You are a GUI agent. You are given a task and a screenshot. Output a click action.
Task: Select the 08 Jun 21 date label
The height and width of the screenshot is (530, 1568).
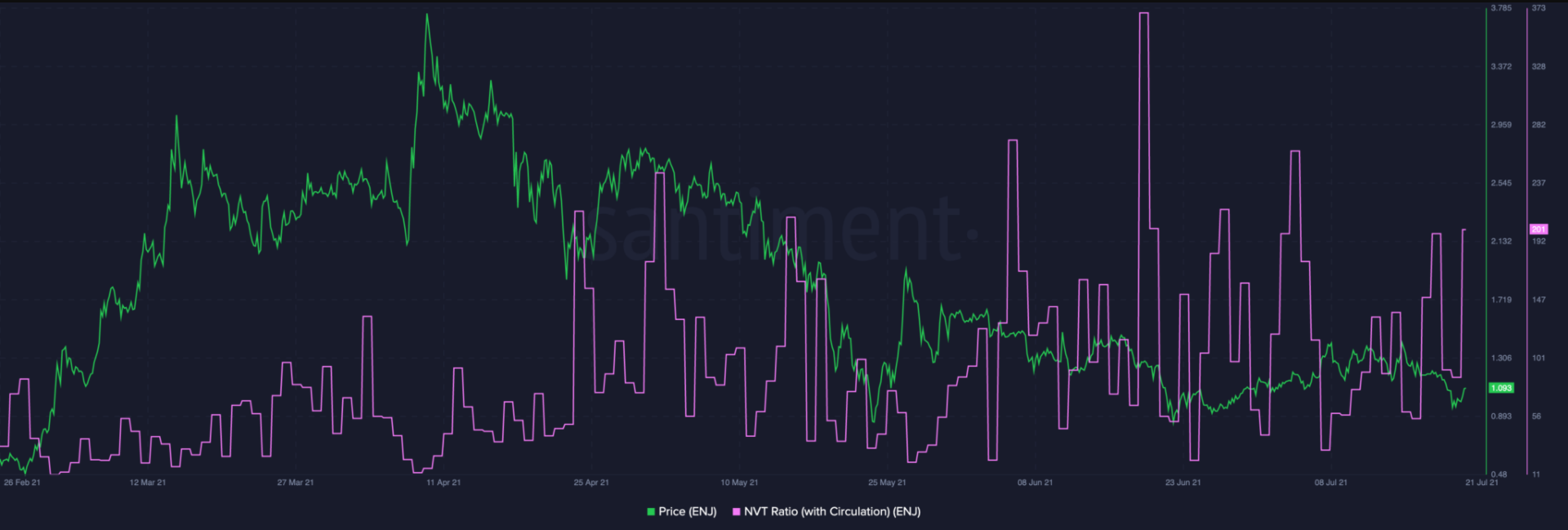click(x=1035, y=483)
